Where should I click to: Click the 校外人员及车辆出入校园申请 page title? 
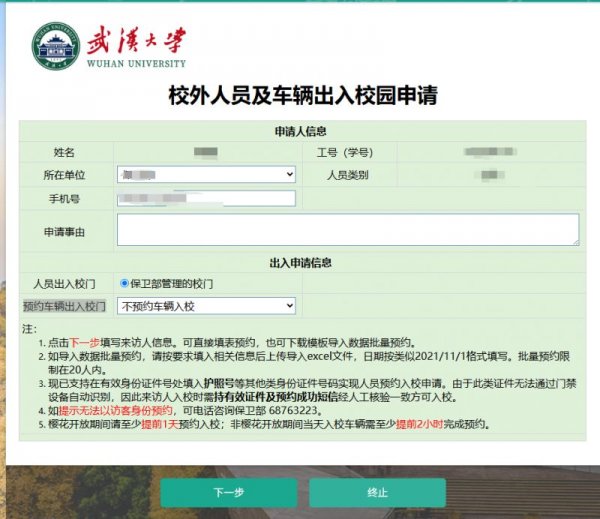click(x=303, y=95)
